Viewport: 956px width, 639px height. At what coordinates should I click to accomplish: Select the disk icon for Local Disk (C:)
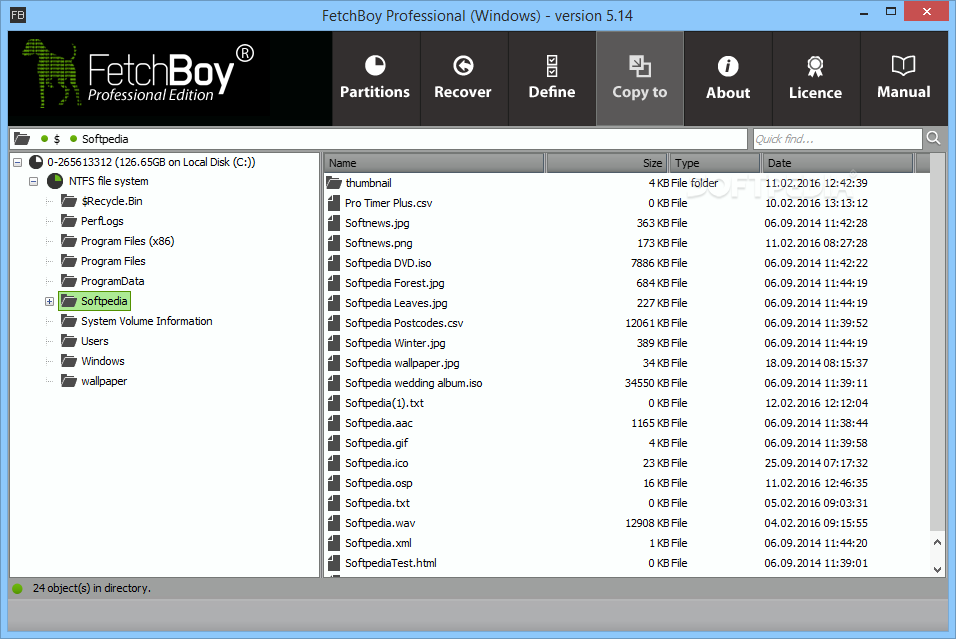pyautogui.click(x=36, y=162)
